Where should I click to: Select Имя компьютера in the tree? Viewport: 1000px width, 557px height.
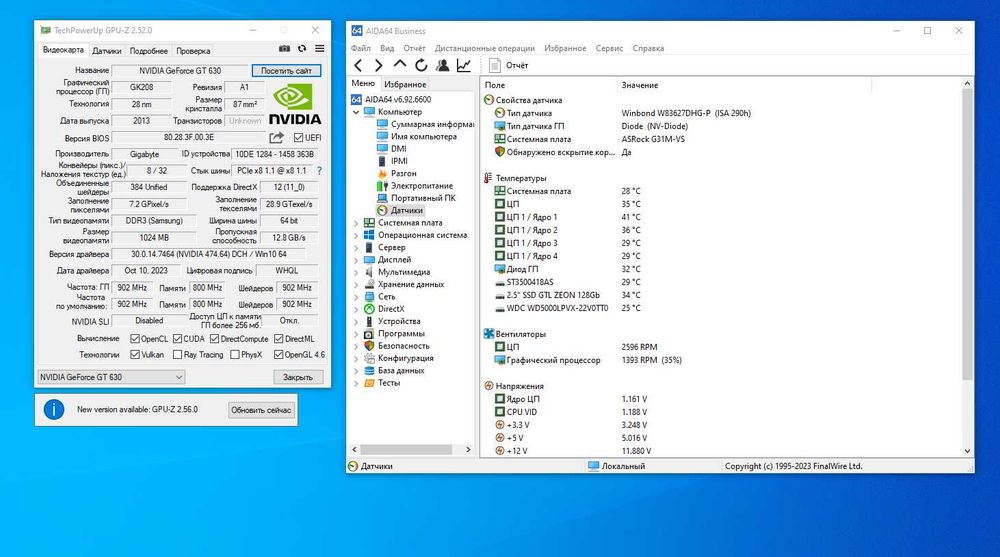point(417,137)
